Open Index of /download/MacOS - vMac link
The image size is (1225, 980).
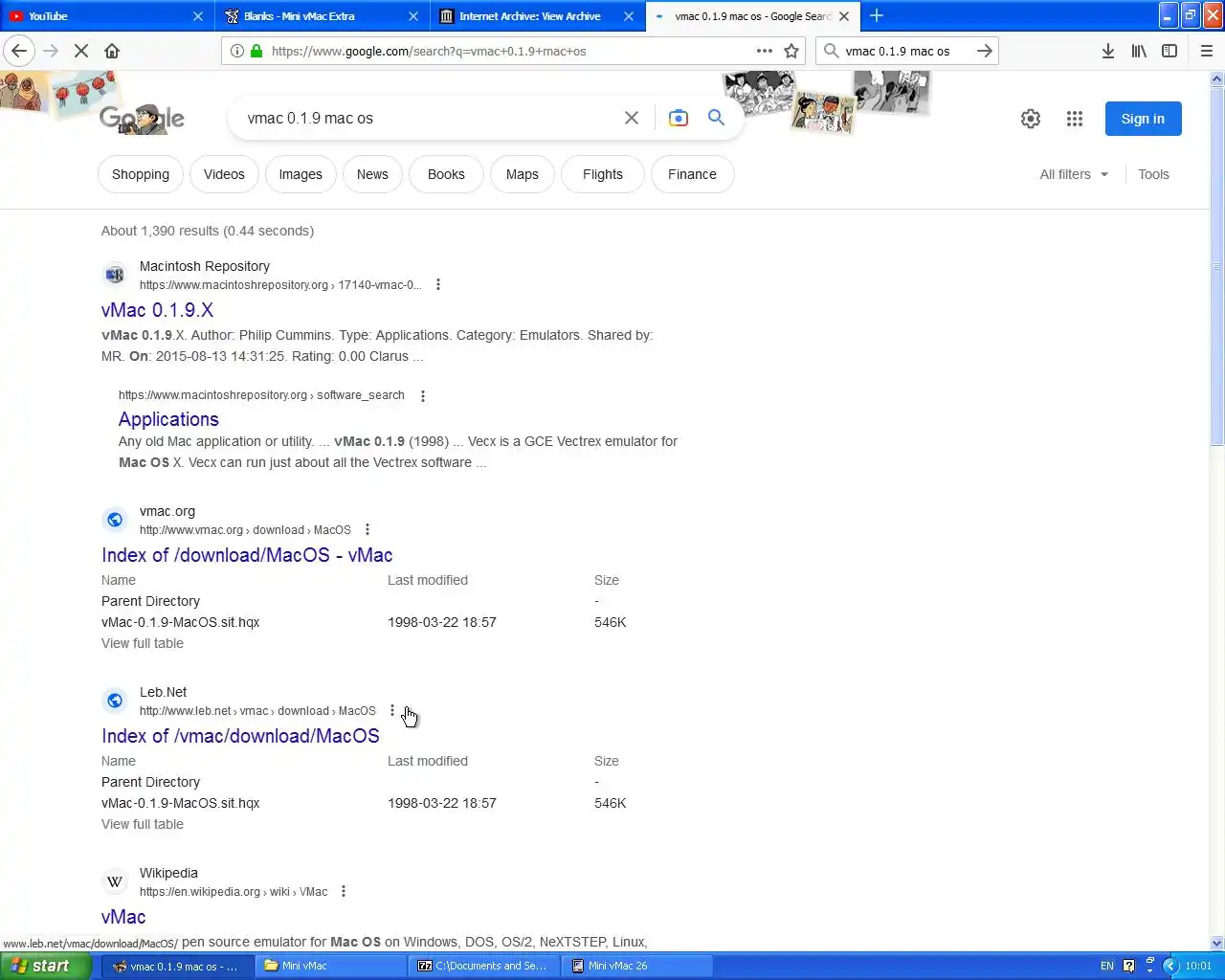tap(247, 555)
